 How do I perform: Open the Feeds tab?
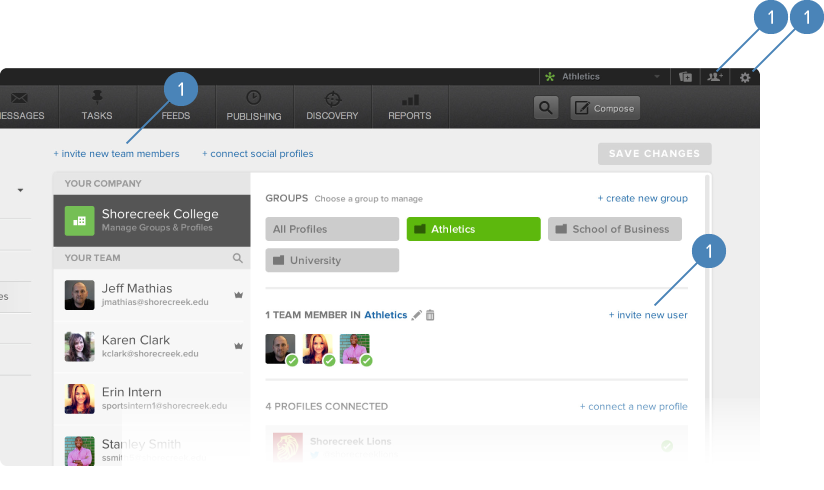(x=176, y=107)
